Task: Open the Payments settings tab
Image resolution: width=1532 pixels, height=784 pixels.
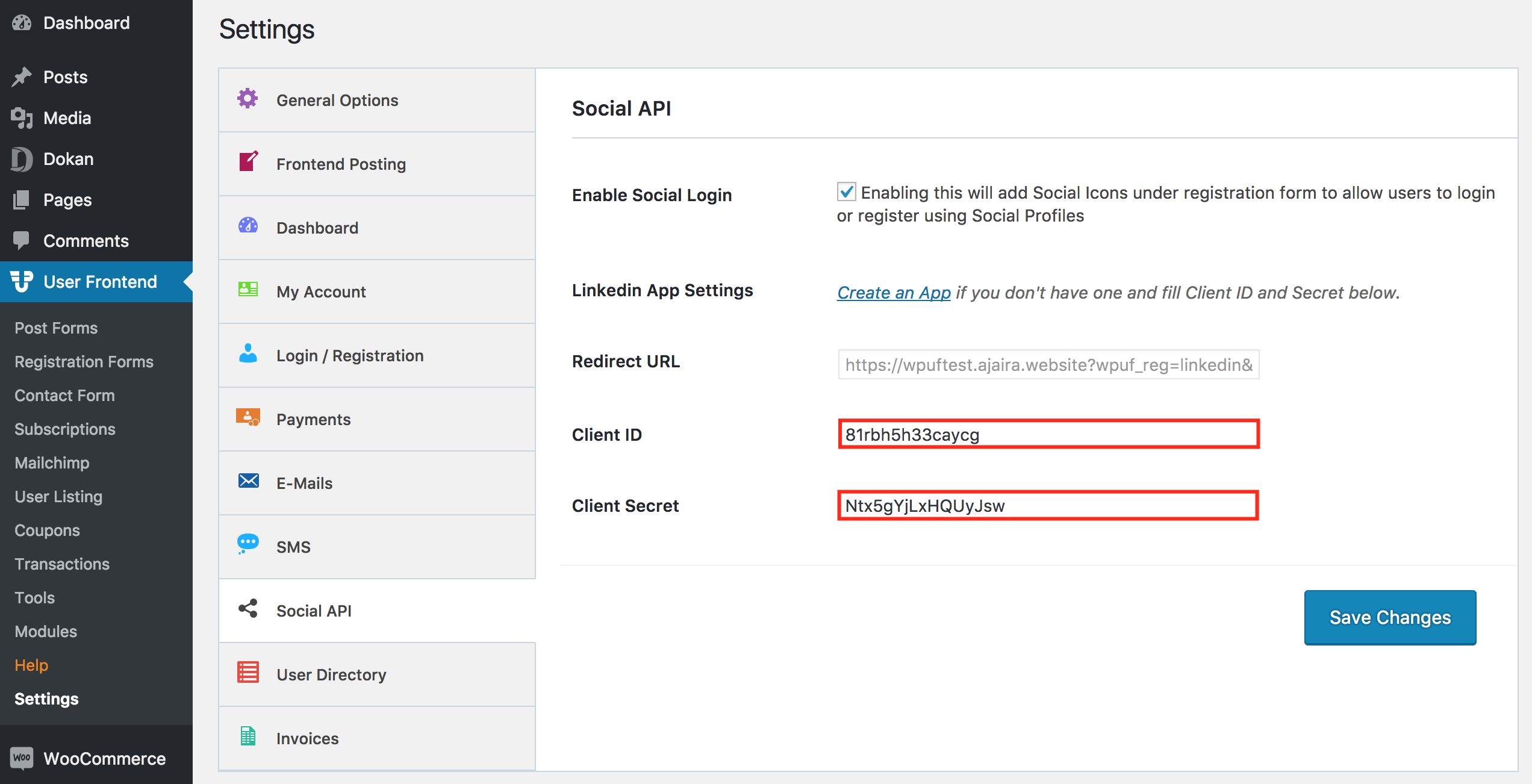Action: [x=377, y=419]
